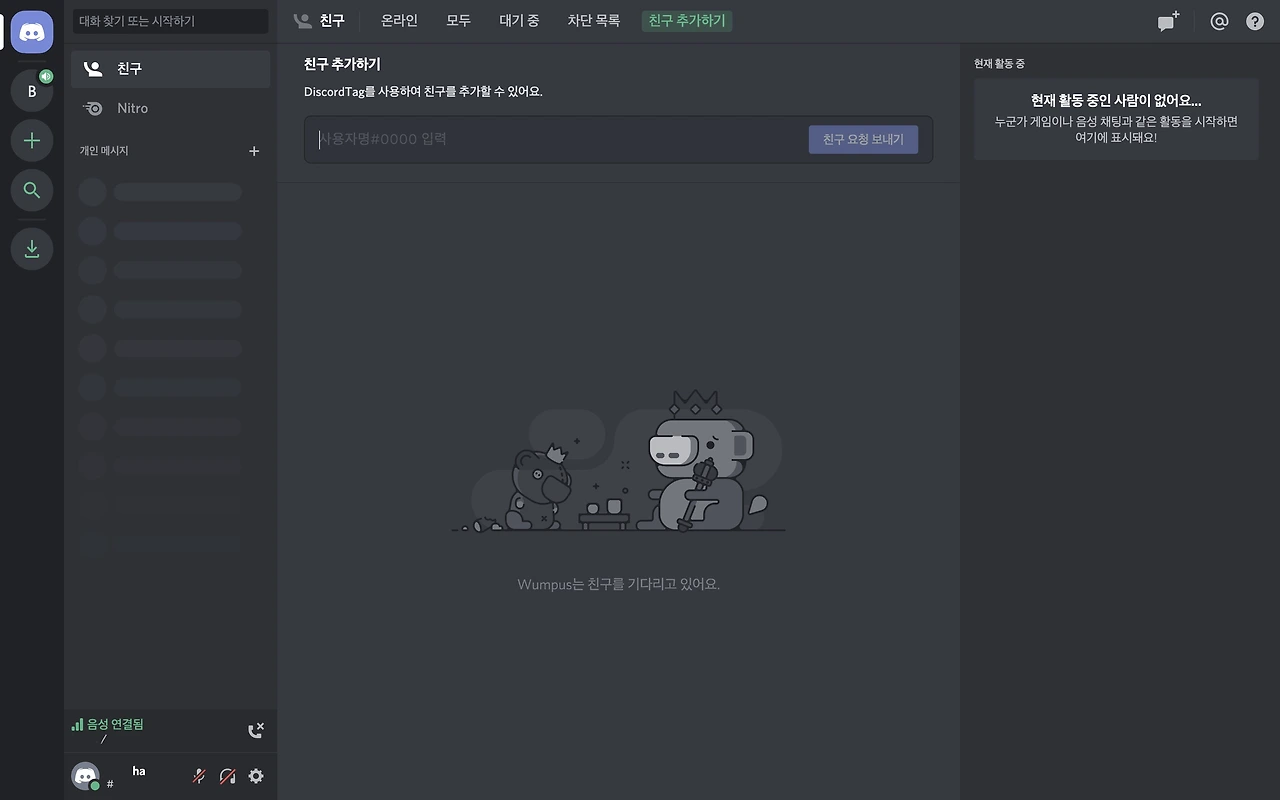Switch to the 차단 목록 tab
The image size is (1280, 800).
coord(594,21)
